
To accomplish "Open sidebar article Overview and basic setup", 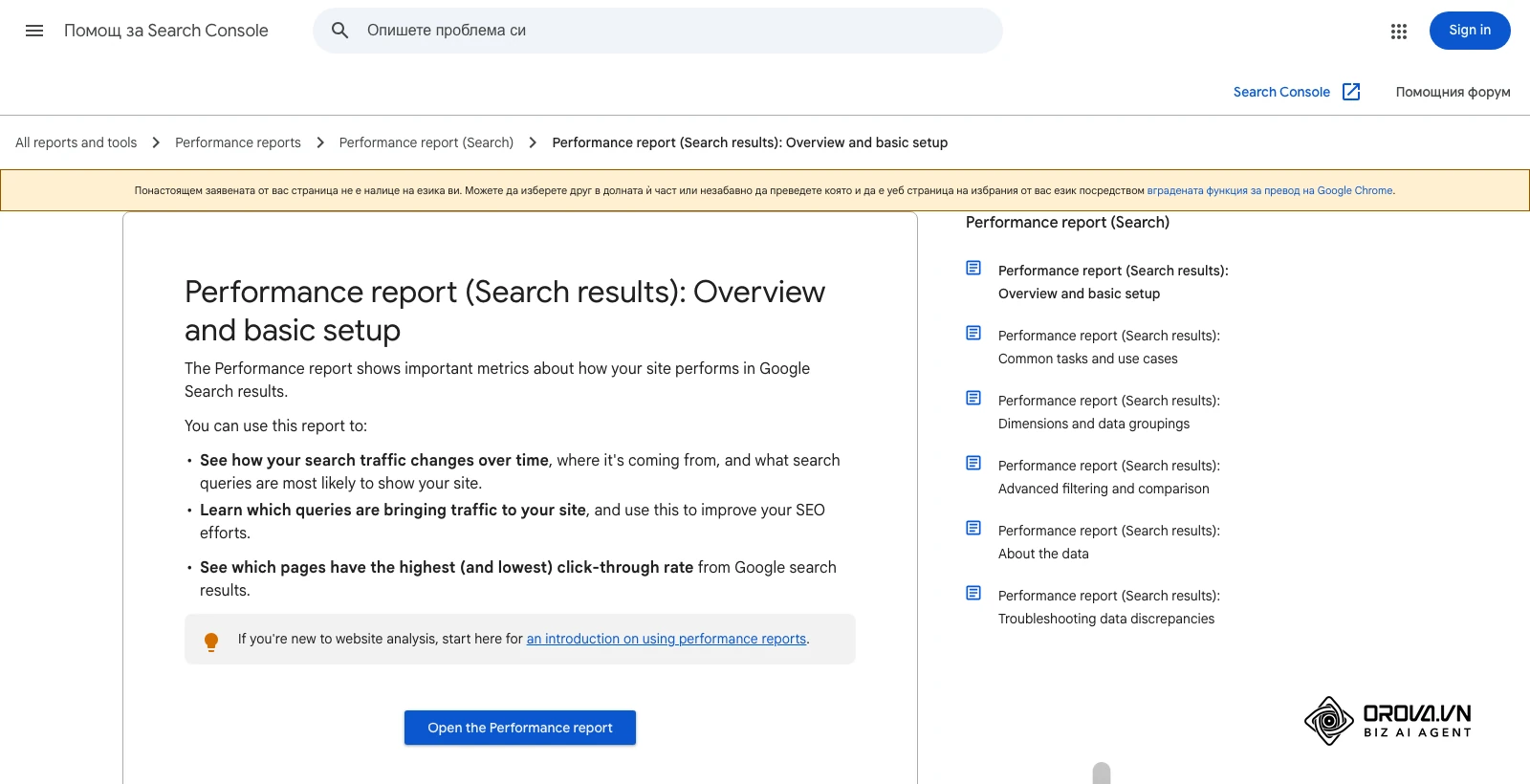I will click(1113, 282).
